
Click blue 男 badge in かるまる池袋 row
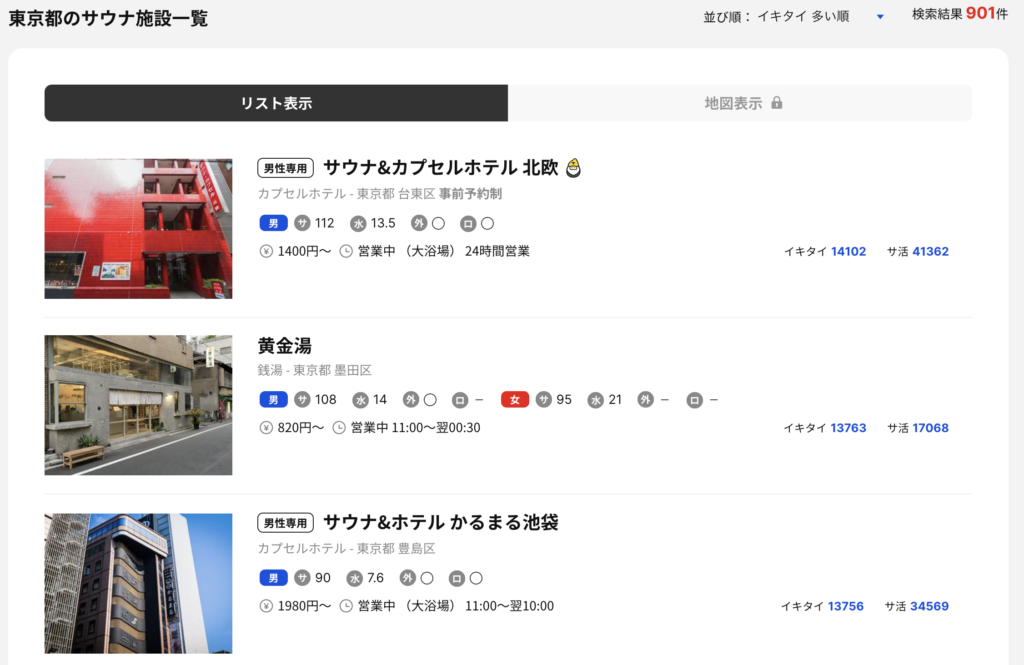coord(274,578)
